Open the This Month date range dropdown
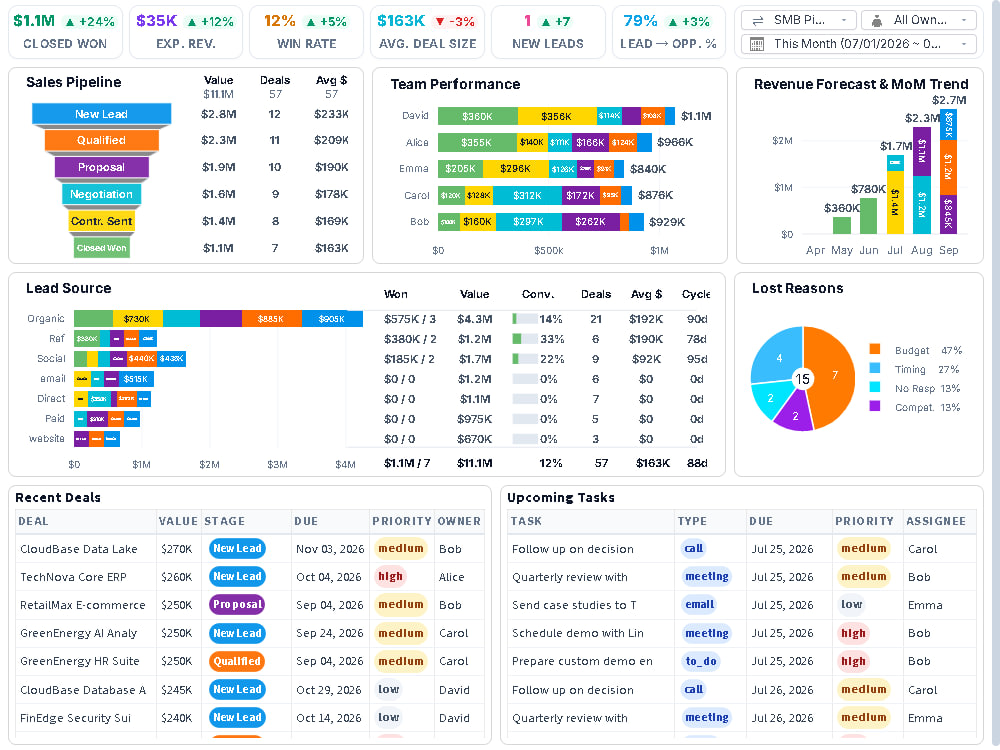Viewport: 1000px width, 750px height. 858,44
